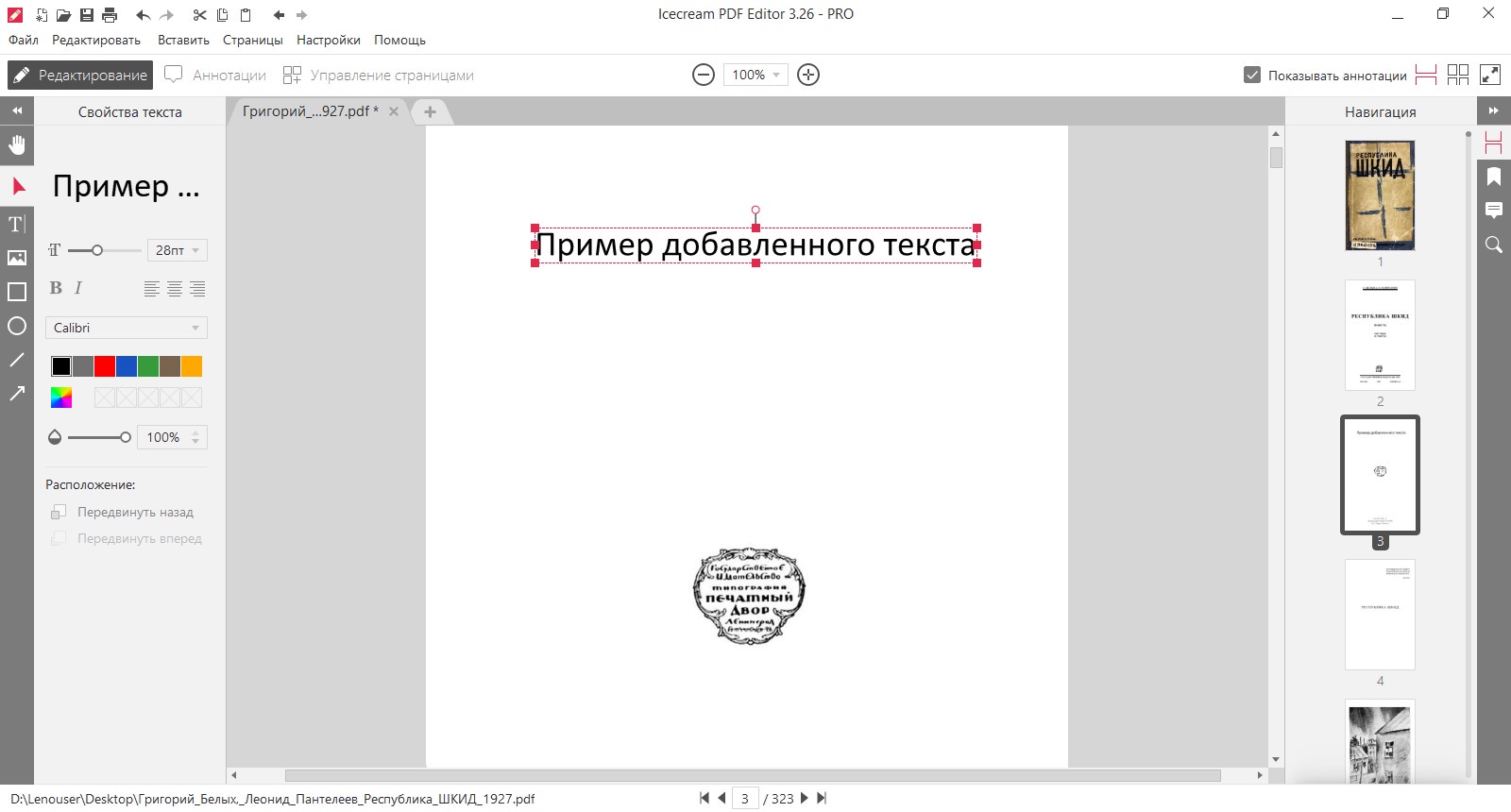Uncheck the Показывать аннотации checkbox

(1252, 75)
